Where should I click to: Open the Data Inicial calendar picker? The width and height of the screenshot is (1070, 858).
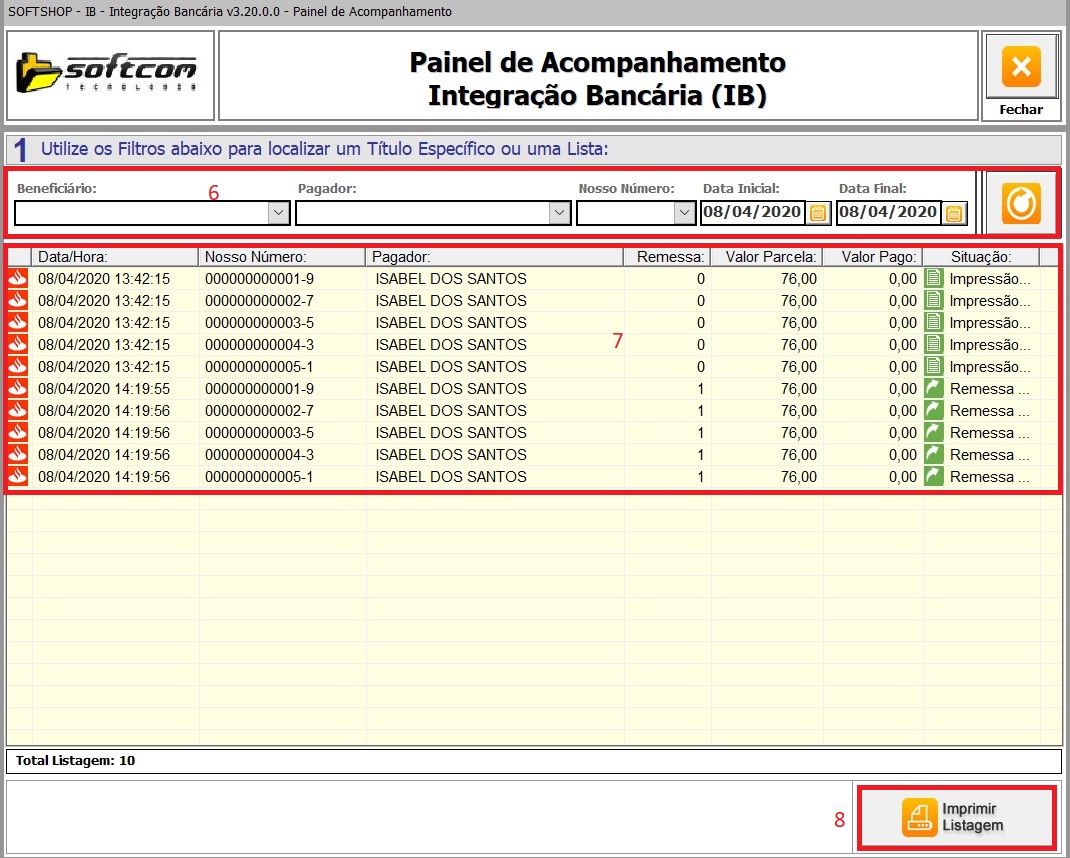819,213
